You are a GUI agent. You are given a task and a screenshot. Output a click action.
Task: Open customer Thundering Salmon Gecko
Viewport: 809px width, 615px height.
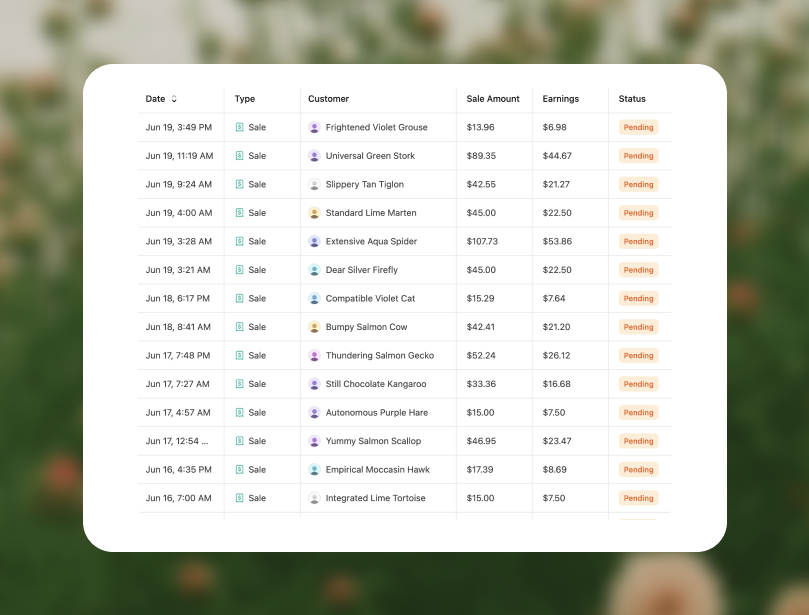point(380,355)
